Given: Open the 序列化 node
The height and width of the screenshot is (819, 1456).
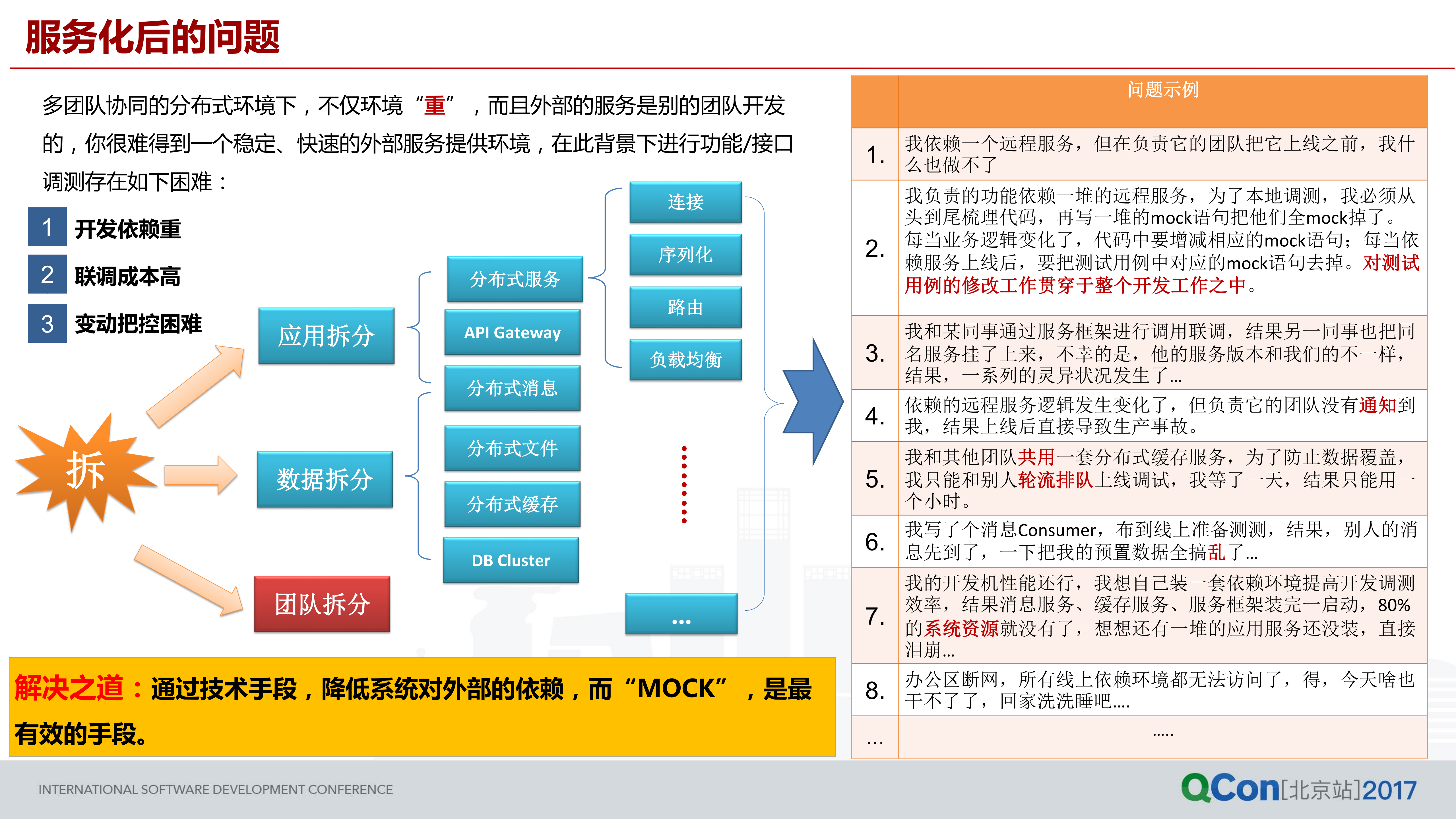Looking at the screenshot, I should click(x=685, y=255).
